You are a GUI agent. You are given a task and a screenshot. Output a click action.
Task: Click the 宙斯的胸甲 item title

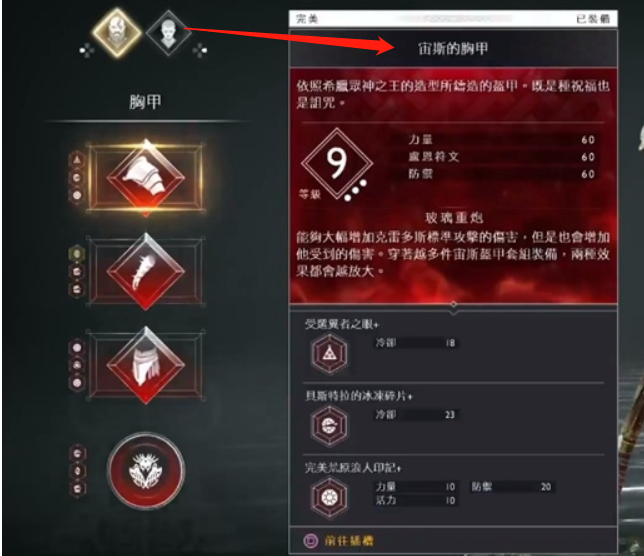453,49
